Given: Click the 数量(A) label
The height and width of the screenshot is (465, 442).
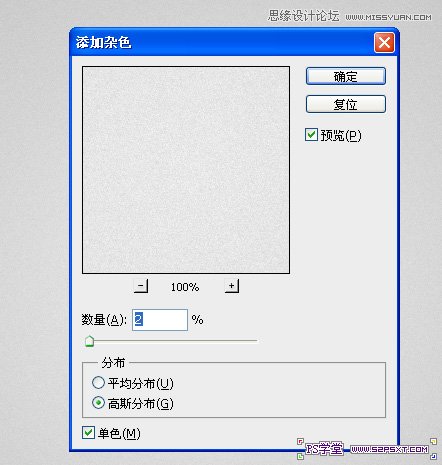Looking at the screenshot, I should click(104, 320).
